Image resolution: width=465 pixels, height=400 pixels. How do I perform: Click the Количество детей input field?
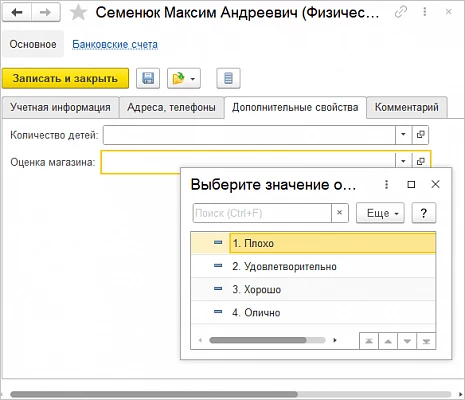tap(249, 135)
